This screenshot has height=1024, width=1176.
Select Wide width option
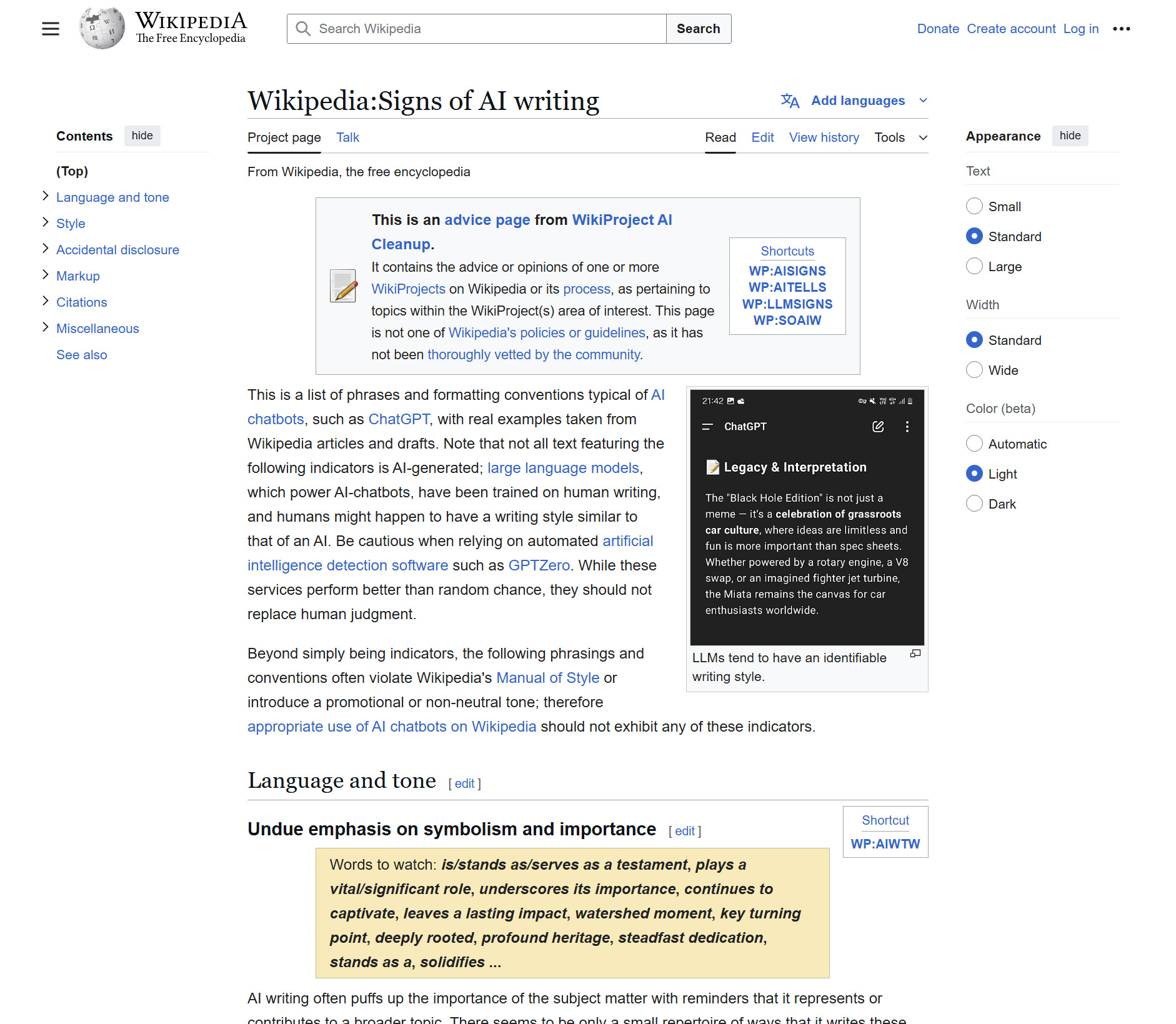[x=974, y=370]
